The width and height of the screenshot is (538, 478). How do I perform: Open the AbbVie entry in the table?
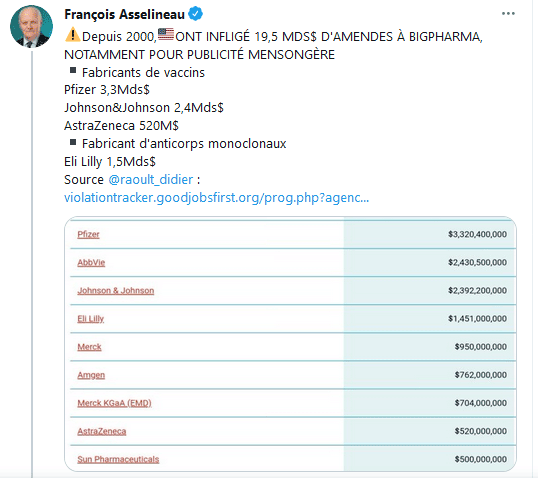[91, 263]
